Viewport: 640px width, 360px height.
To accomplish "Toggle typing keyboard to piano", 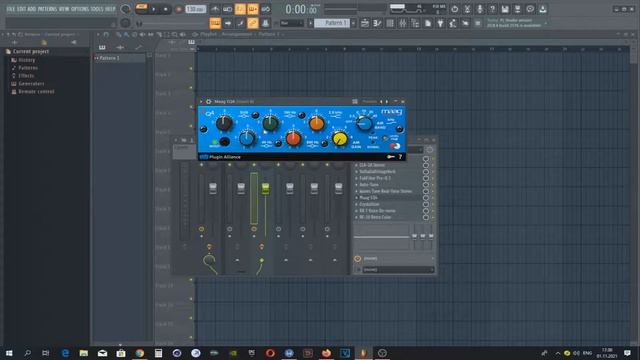I will point(215,23).
